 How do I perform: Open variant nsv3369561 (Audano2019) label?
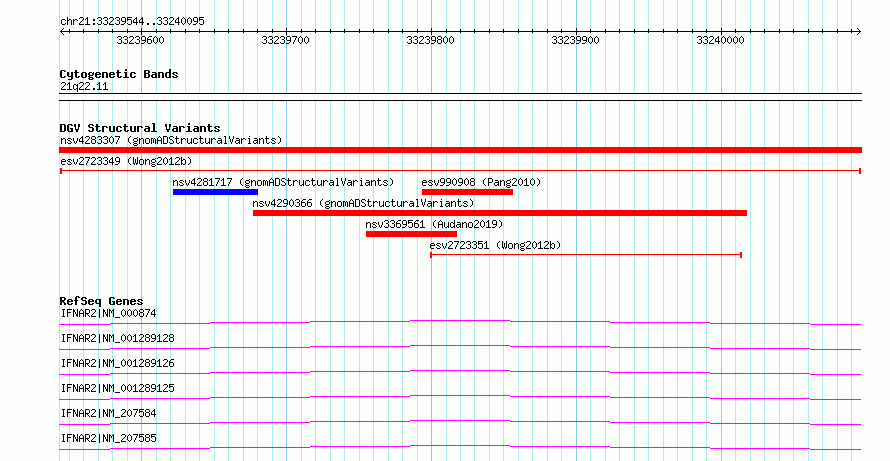pyautogui.click(x=434, y=224)
